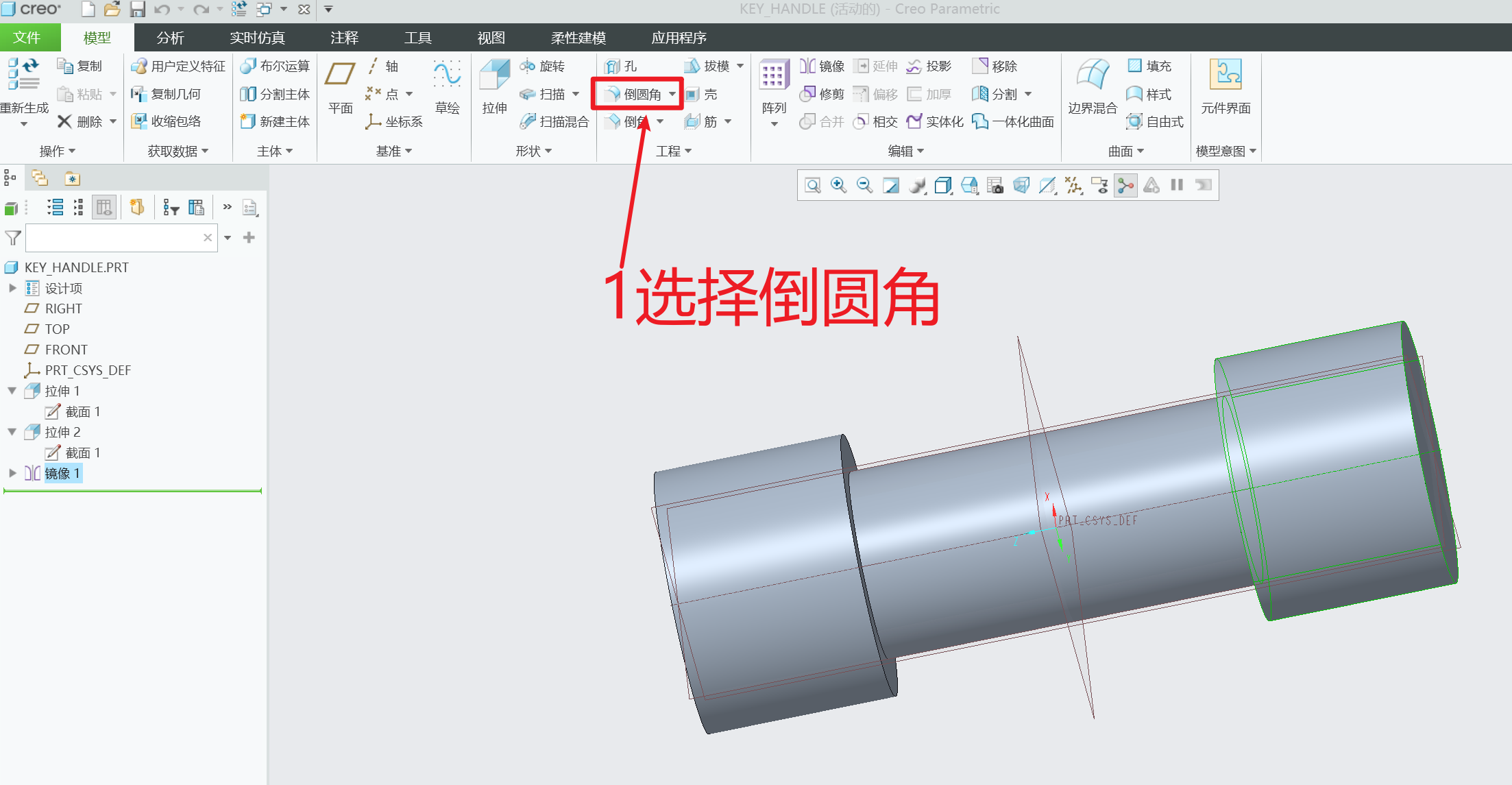Open the 文件 menu
Viewport: 1512px width, 785px height.
[30, 38]
